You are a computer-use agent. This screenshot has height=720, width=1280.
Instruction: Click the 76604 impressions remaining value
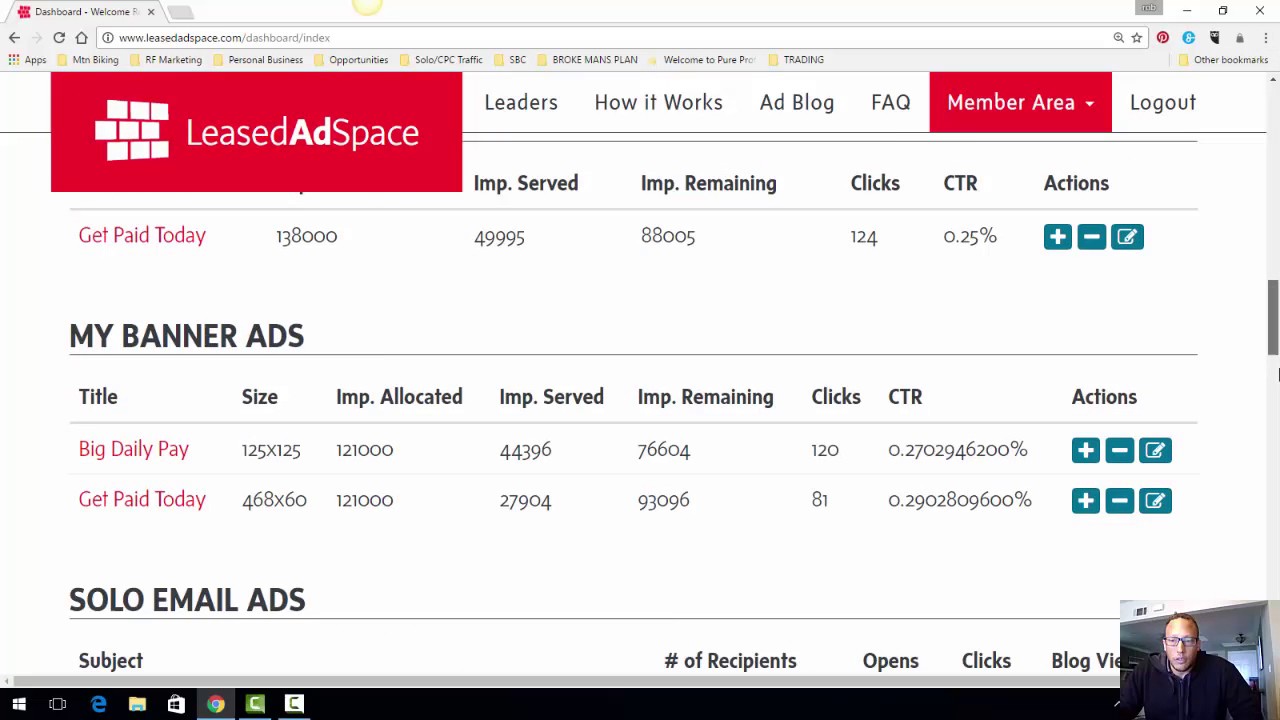click(x=664, y=450)
